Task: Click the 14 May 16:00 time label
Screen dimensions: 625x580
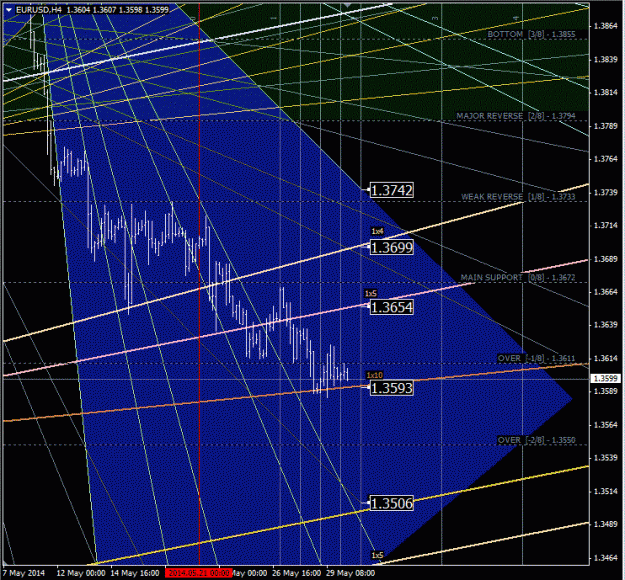Action: 135,573
